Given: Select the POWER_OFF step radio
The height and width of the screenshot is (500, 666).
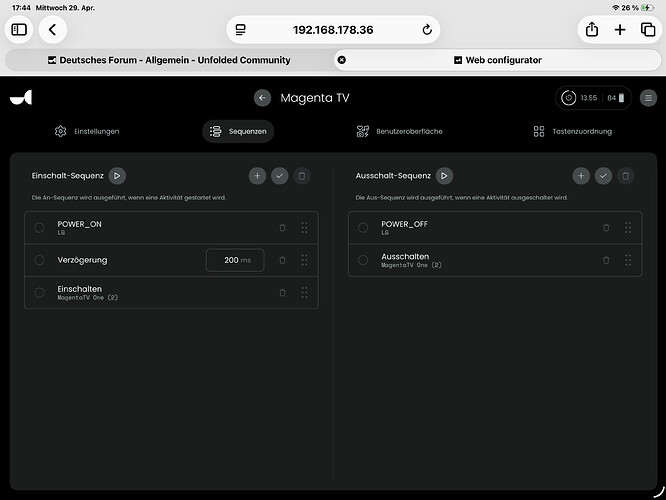Looking at the screenshot, I should 363,228.
